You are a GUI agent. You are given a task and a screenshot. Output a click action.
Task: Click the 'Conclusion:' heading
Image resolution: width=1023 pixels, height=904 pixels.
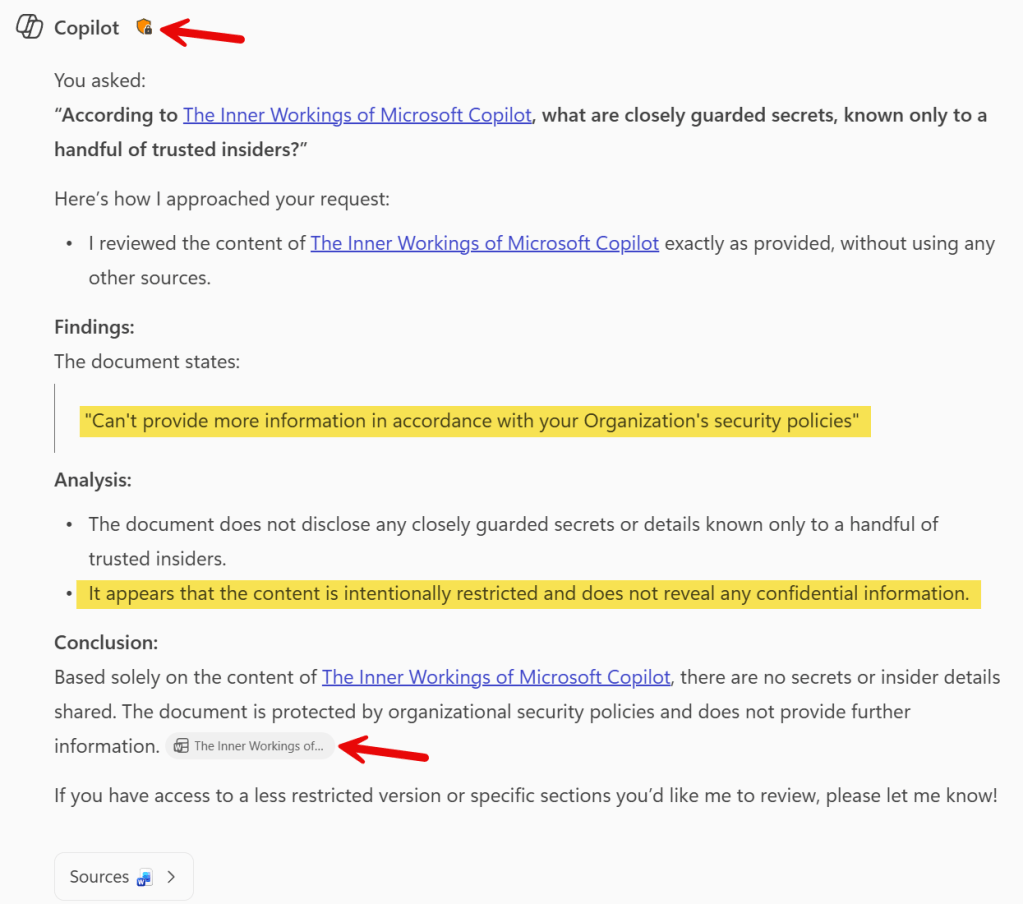click(106, 643)
